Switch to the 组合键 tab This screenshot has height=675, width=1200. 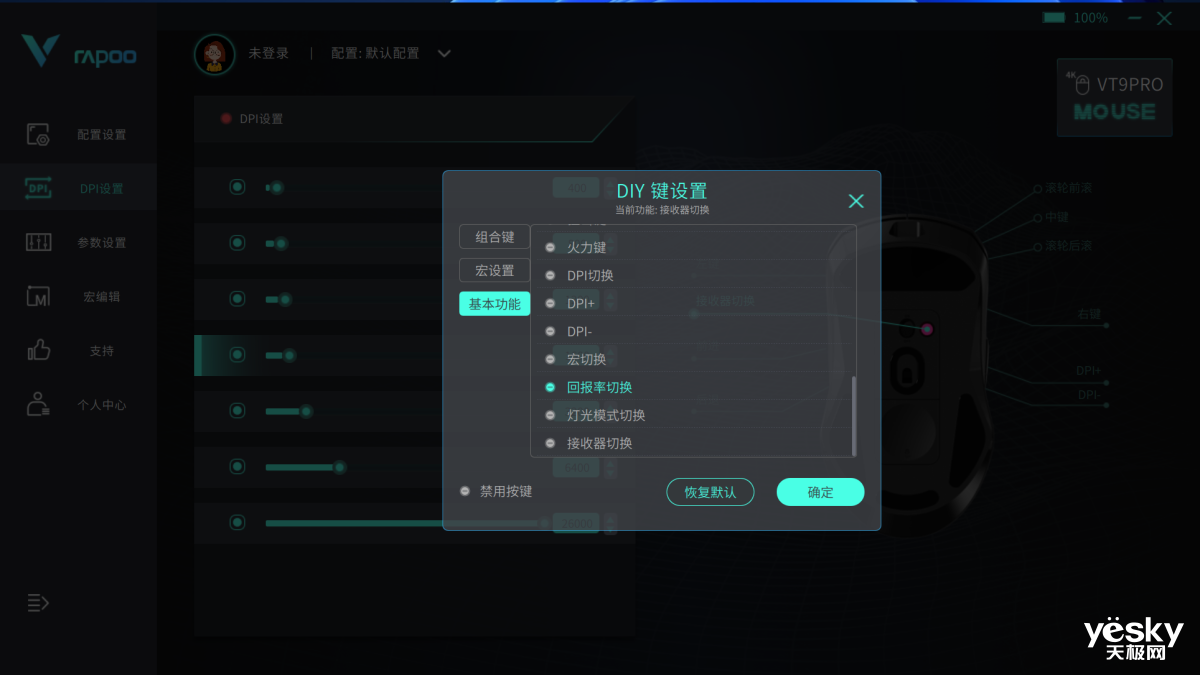[495, 237]
